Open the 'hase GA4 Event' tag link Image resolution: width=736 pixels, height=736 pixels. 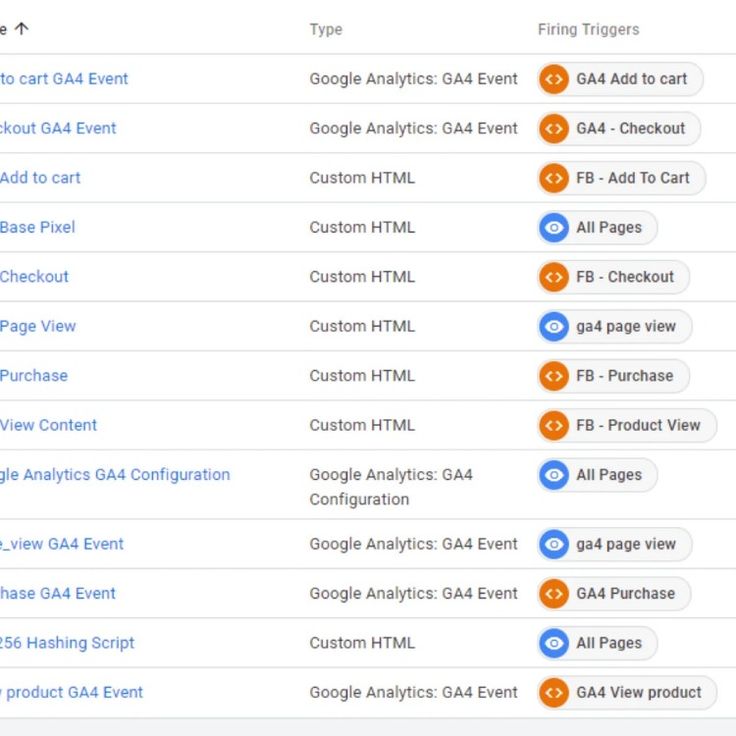pyautogui.click(x=58, y=593)
